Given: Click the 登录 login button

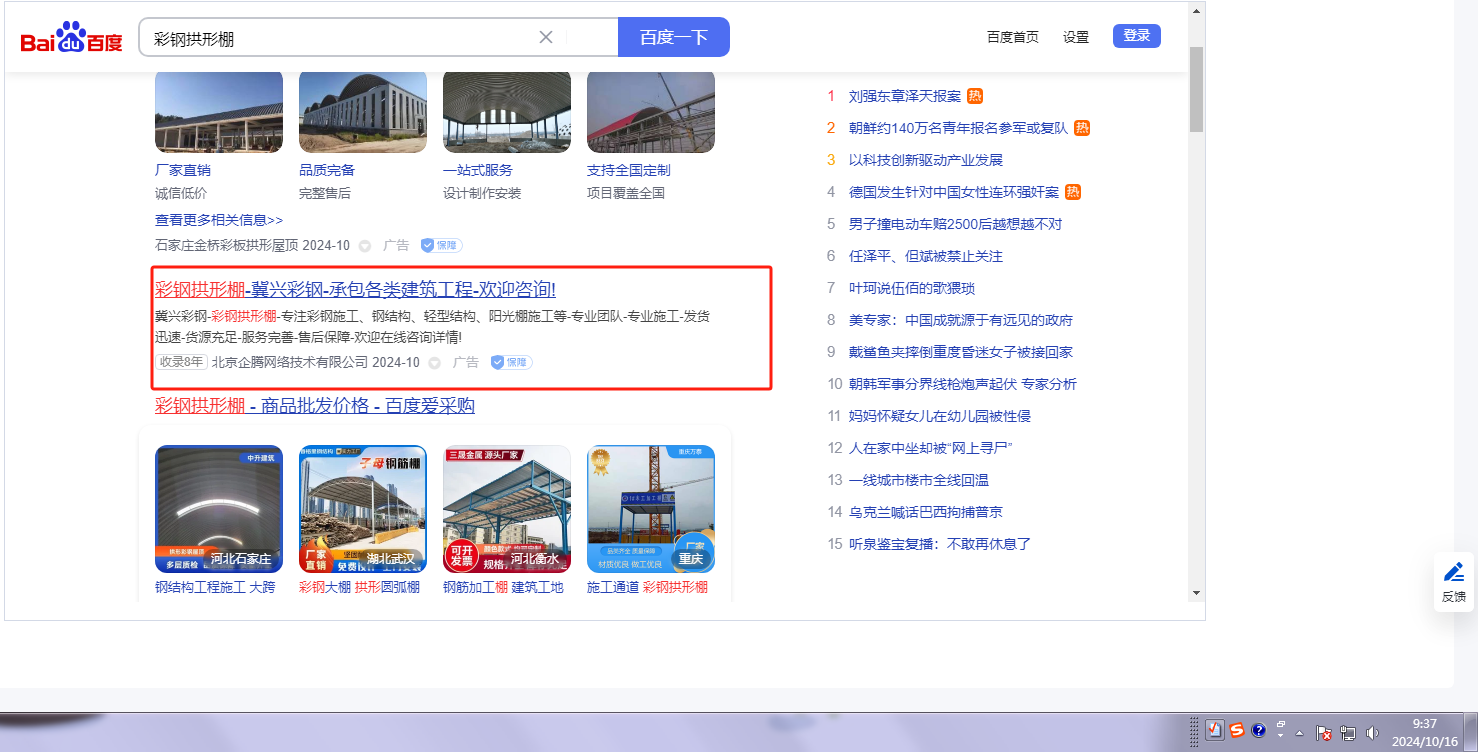Looking at the screenshot, I should pos(1137,36).
